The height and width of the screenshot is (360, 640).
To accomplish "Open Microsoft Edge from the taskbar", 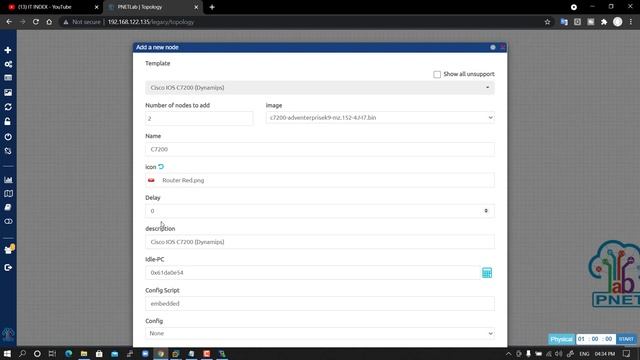I will [69, 353].
